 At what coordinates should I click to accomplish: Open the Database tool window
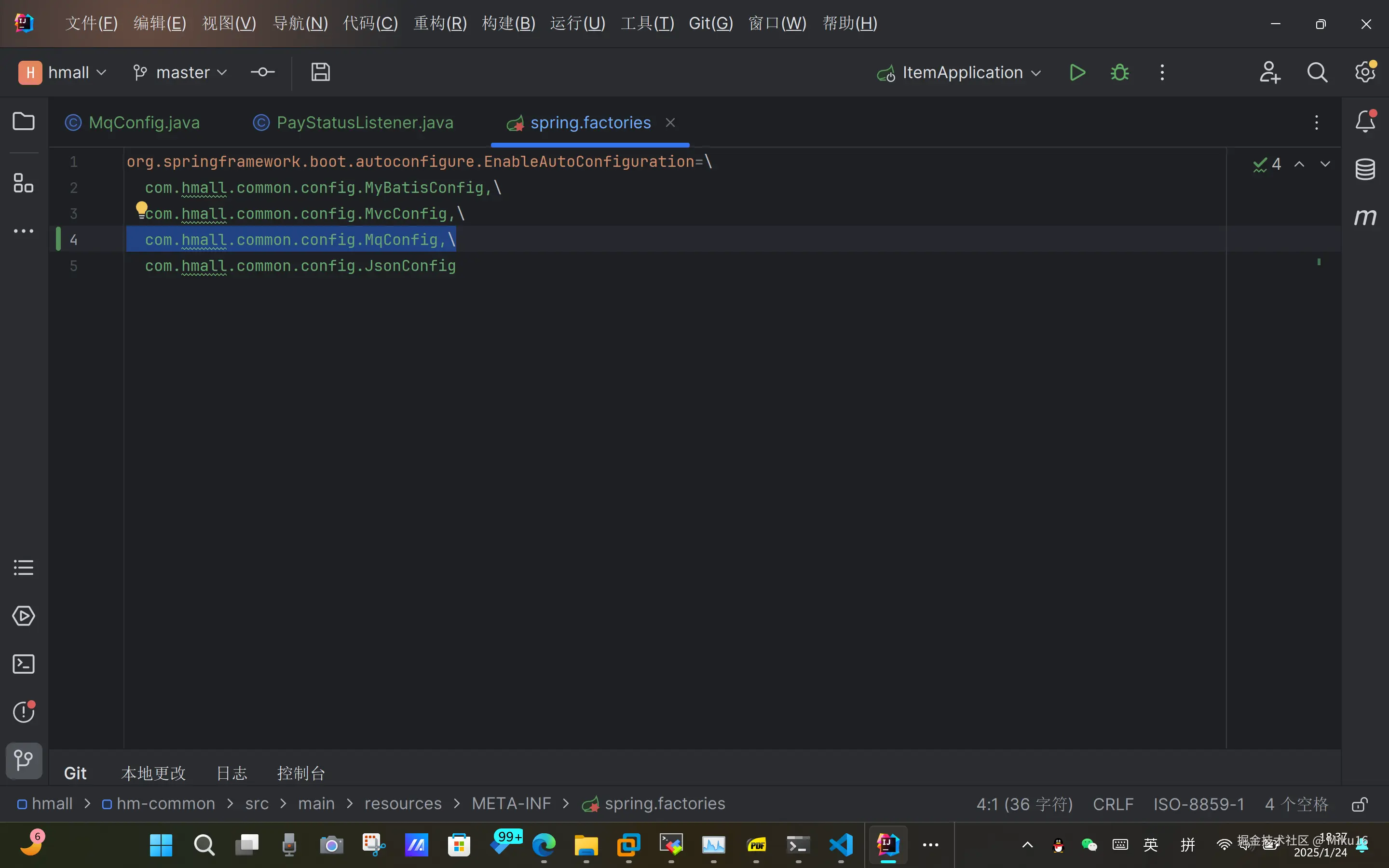1365,169
